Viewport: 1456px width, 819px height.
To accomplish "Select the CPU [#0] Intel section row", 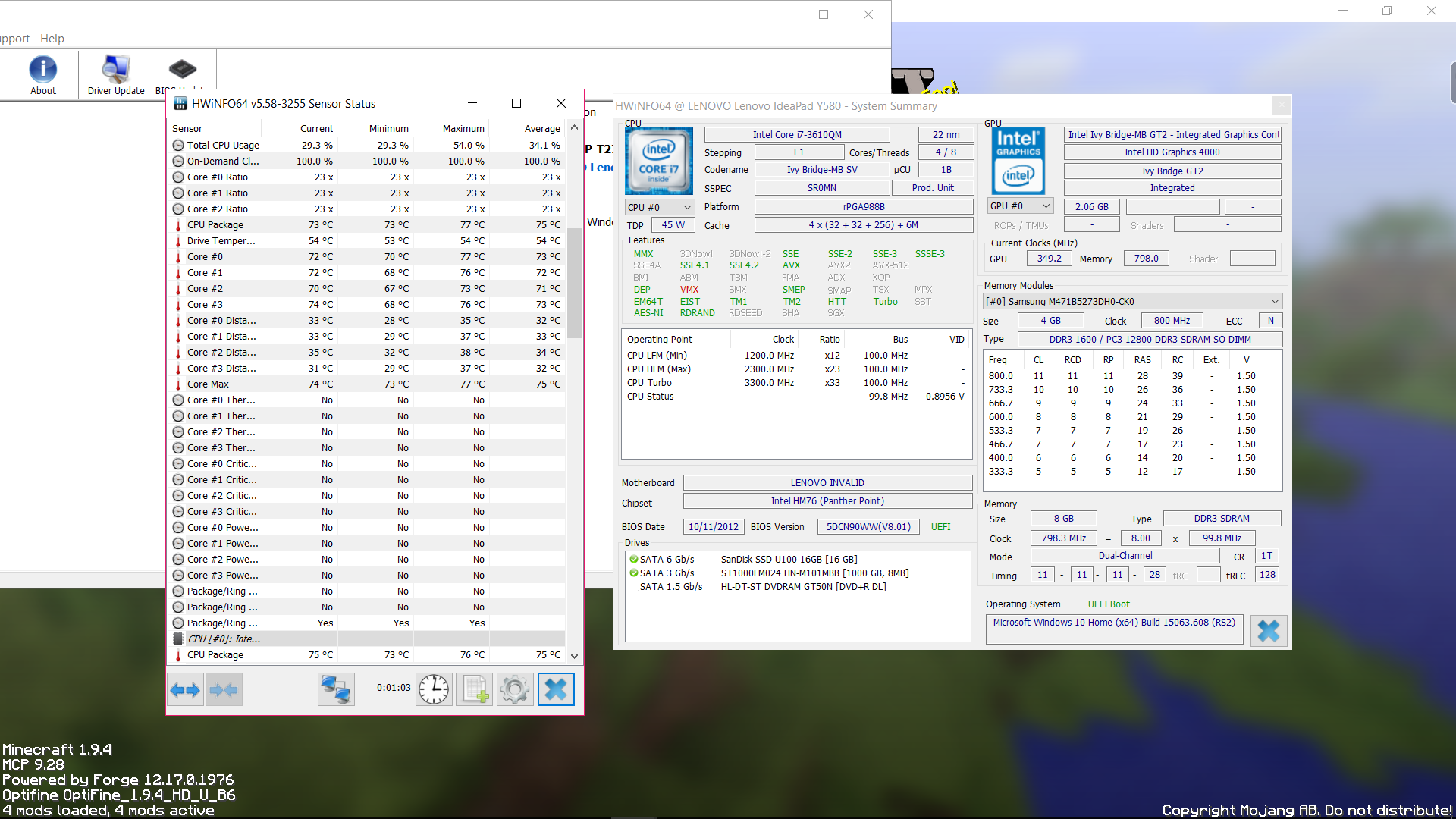I will pos(223,639).
